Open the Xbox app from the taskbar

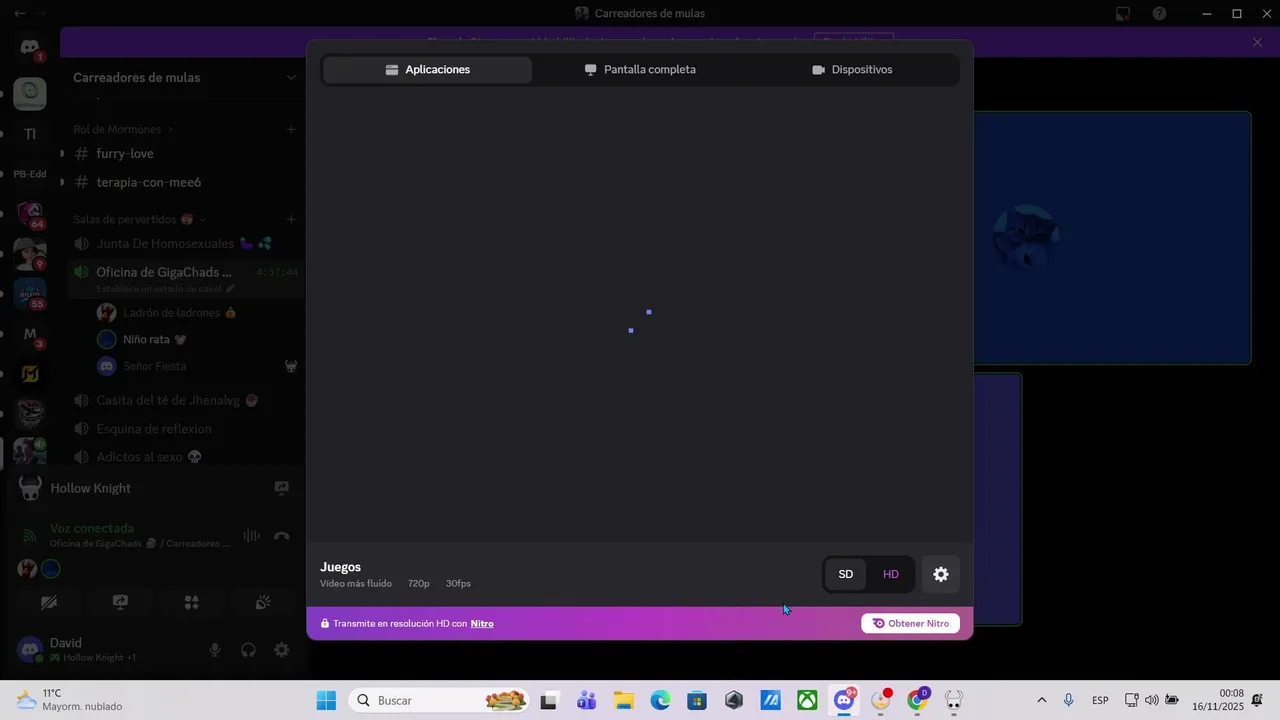point(807,700)
